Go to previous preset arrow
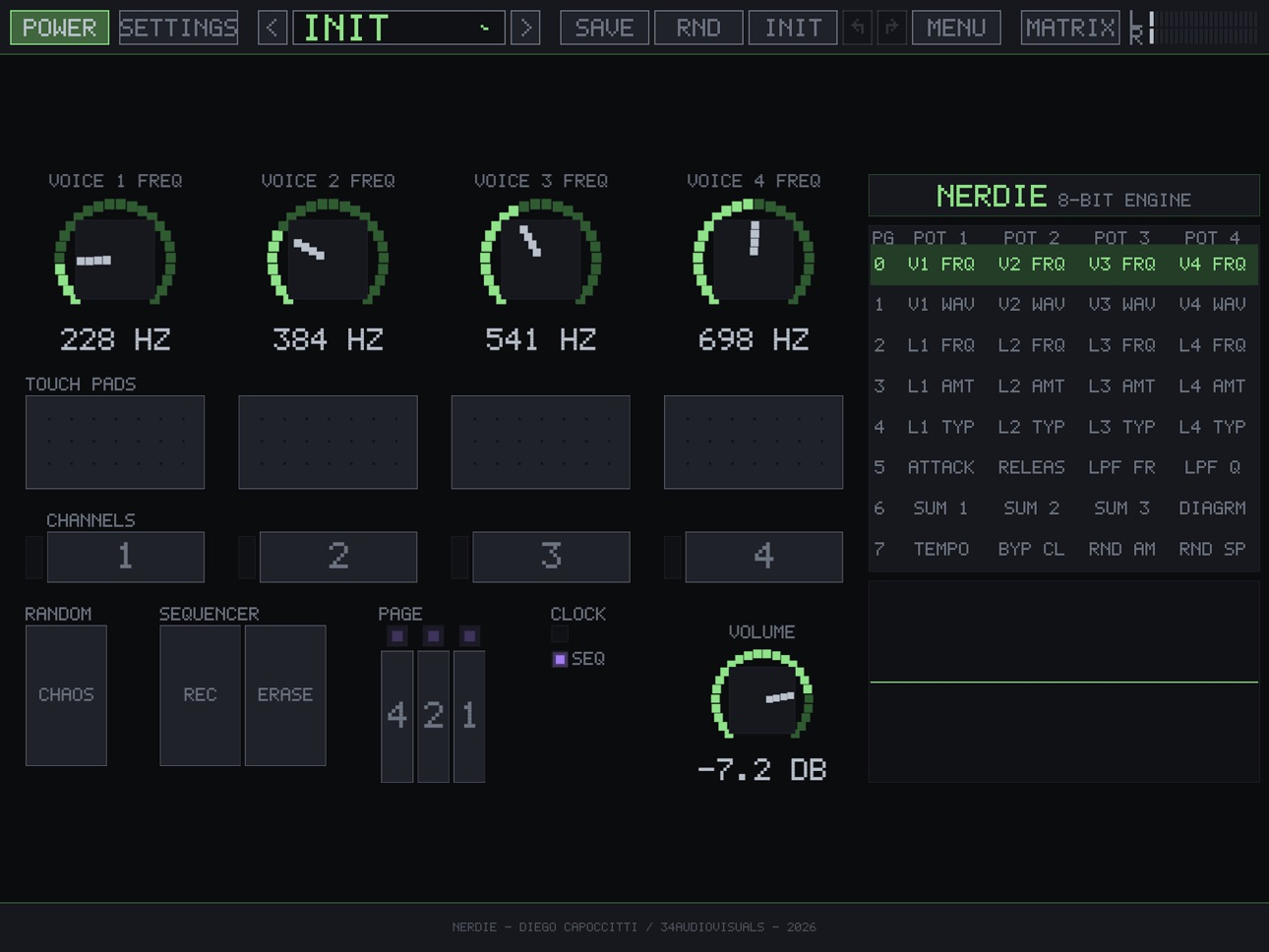 [x=272, y=28]
